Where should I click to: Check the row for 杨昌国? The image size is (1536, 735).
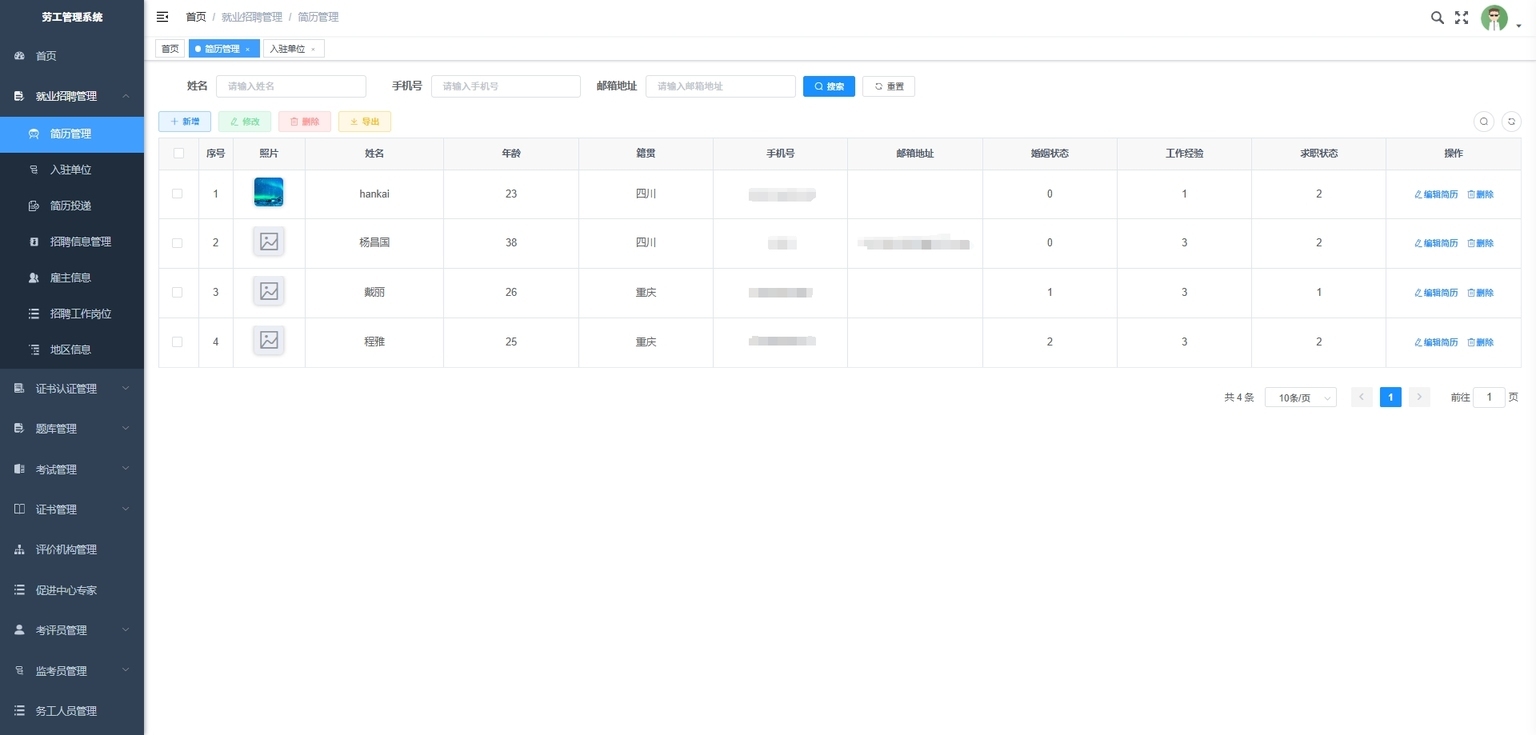[178, 243]
